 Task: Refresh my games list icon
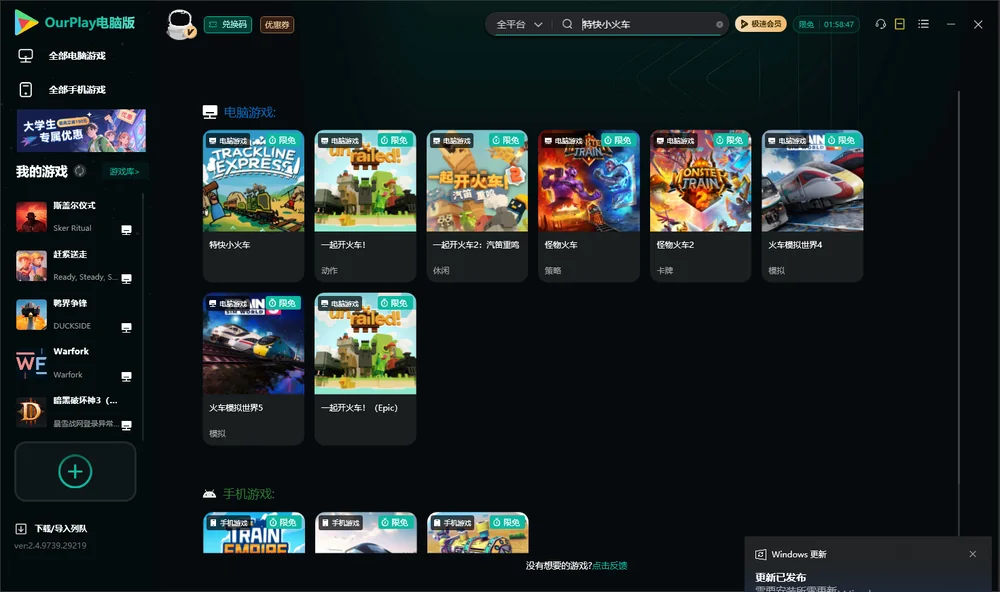pyautogui.click(x=80, y=171)
